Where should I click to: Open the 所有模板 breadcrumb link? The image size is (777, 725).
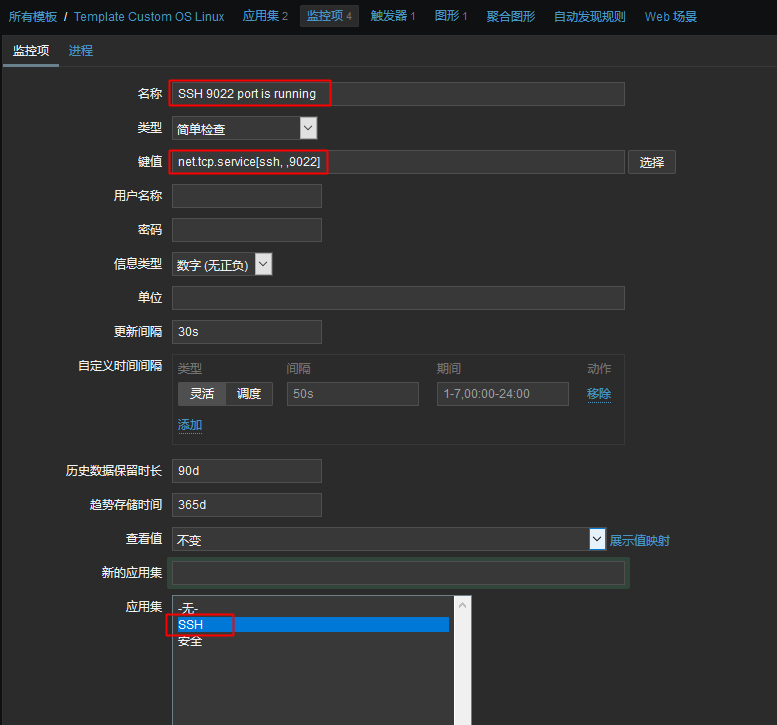[33, 16]
